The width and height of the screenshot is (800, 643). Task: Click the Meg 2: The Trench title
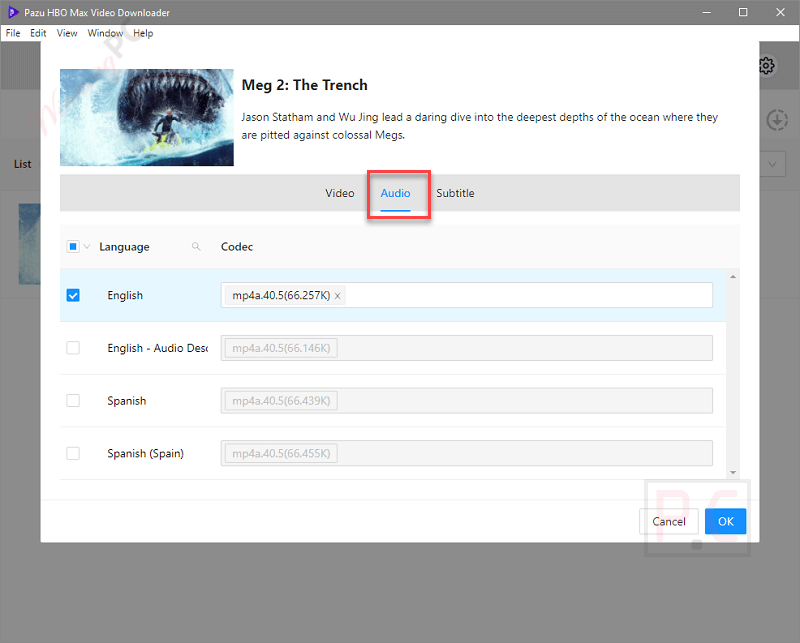[305, 85]
